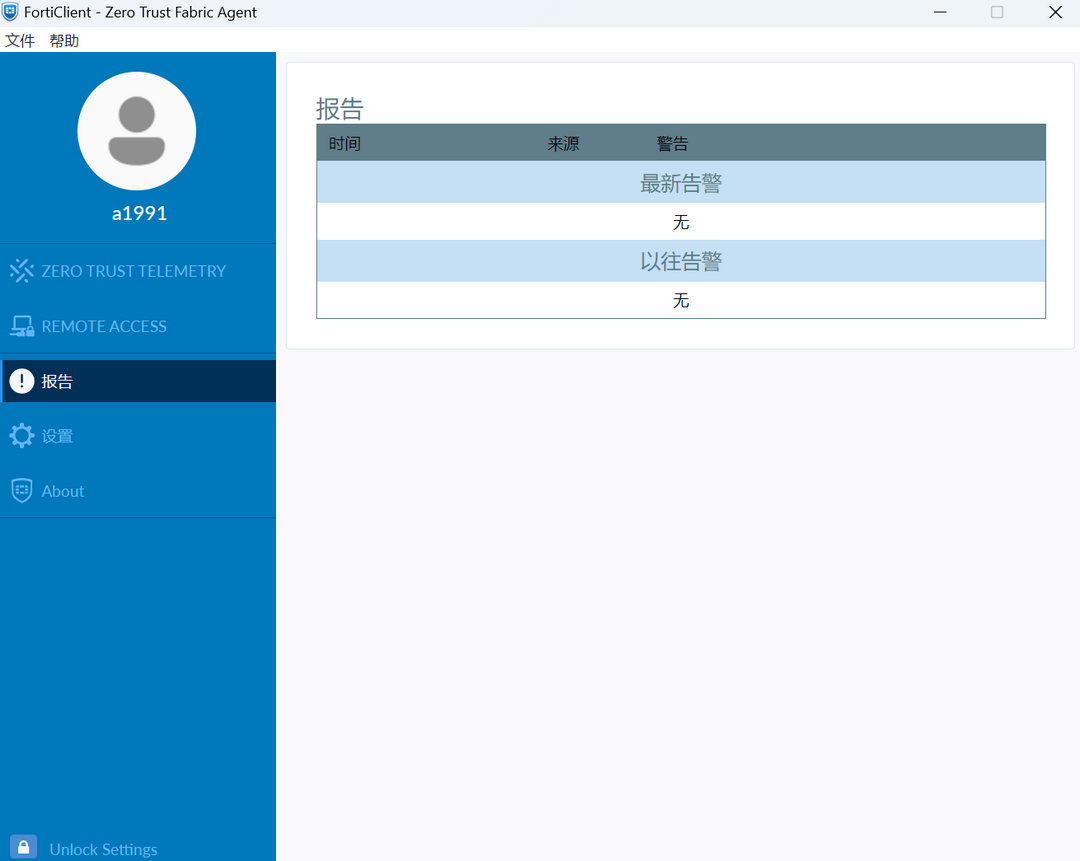Switch to the 设置 sidebar entry
Screen dimensions: 1080x861
(x=57, y=435)
